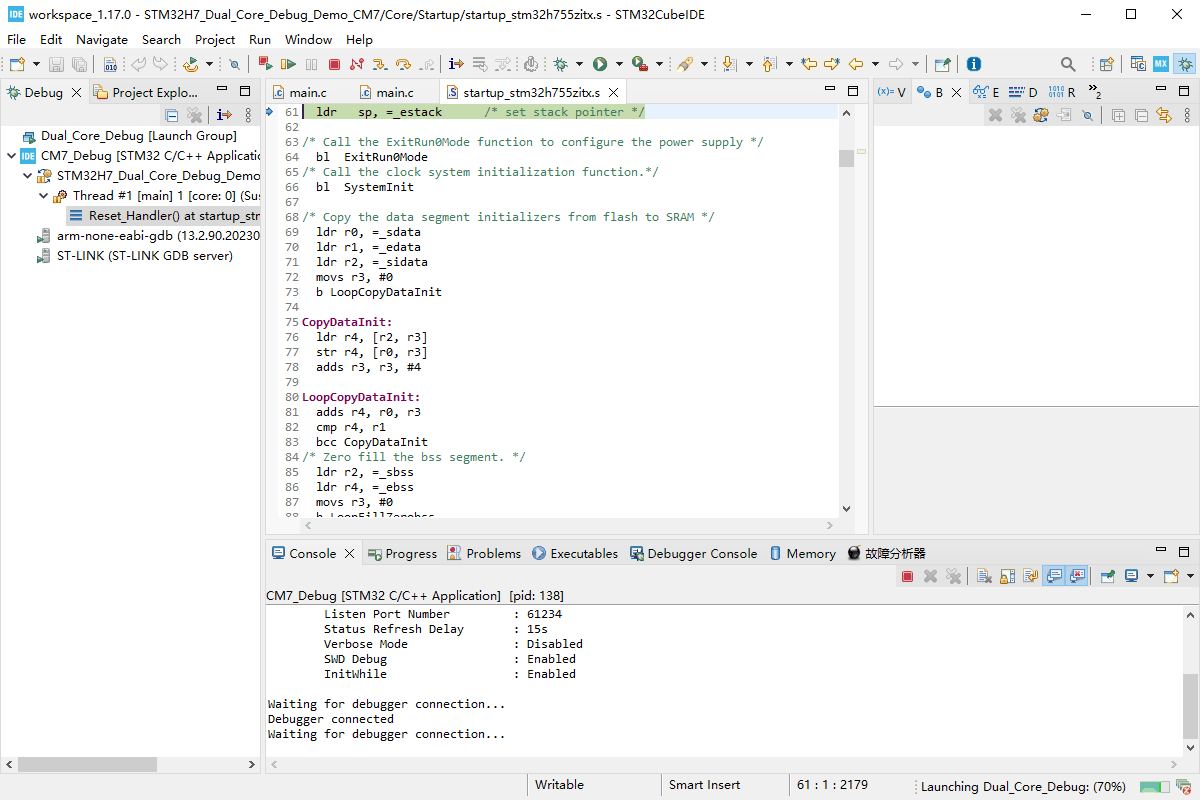The image size is (1200, 800).
Task: Click the Disconnect debug icon
Action: (x=356, y=64)
